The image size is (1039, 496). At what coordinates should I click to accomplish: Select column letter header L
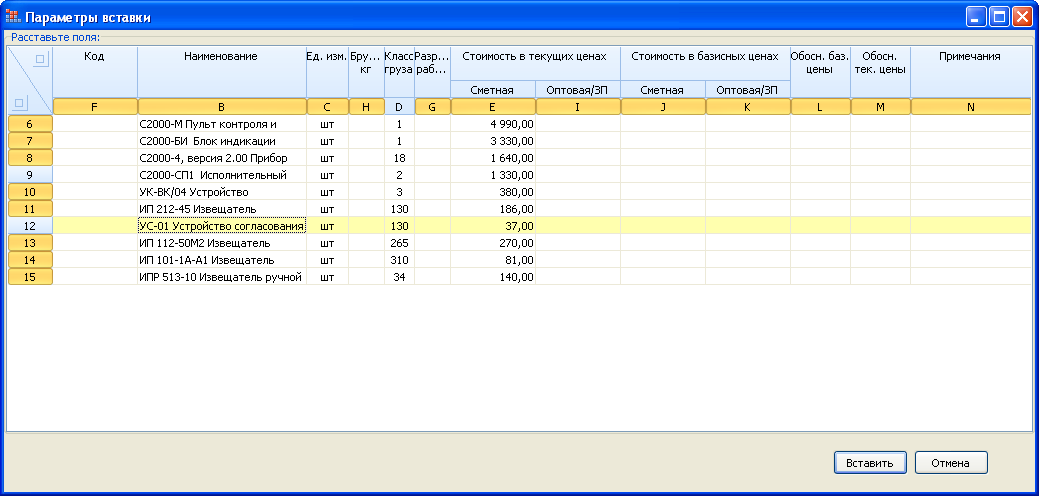(x=820, y=107)
